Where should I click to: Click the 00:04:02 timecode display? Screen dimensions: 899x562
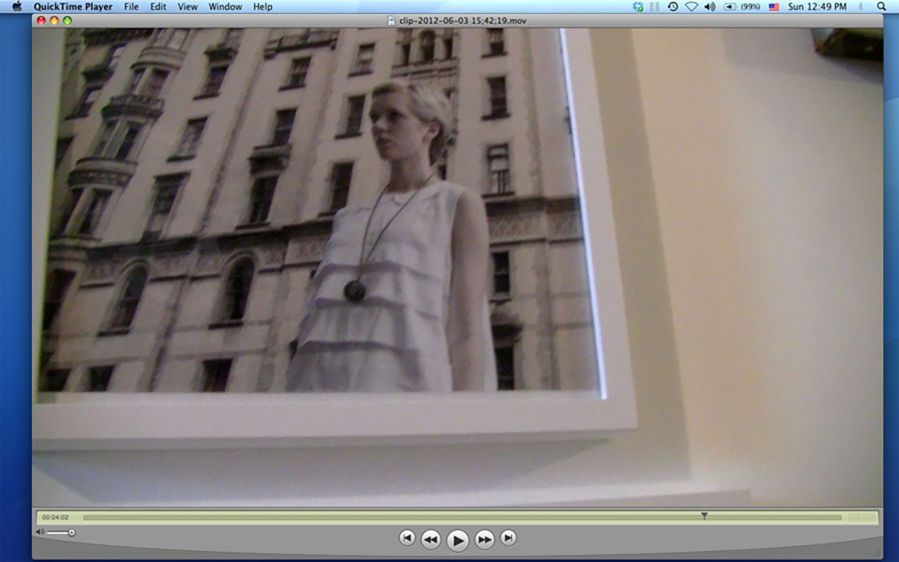pos(55,517)
